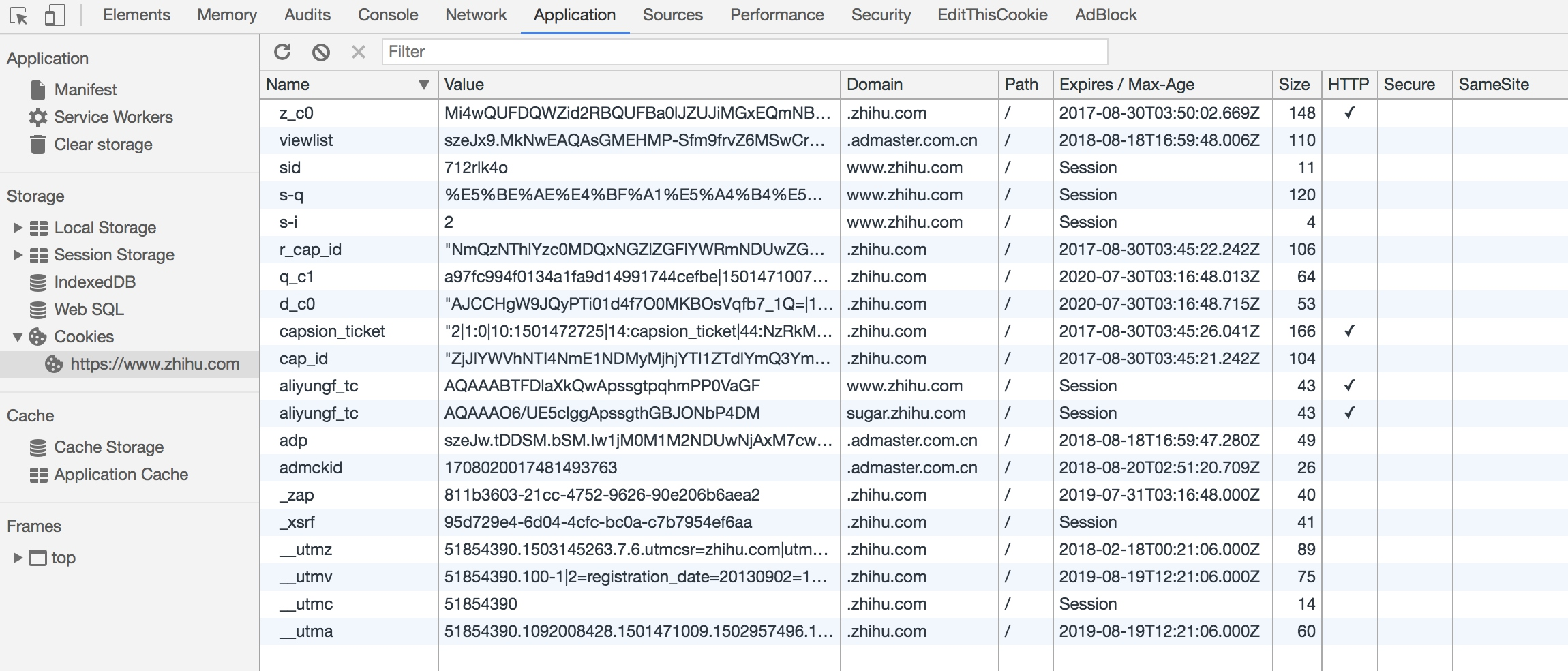Click the sugar.zhihu.com domain cell
Image resolution: width=1568 pixels, height=671 pixels.
click(x=919, y=413)
